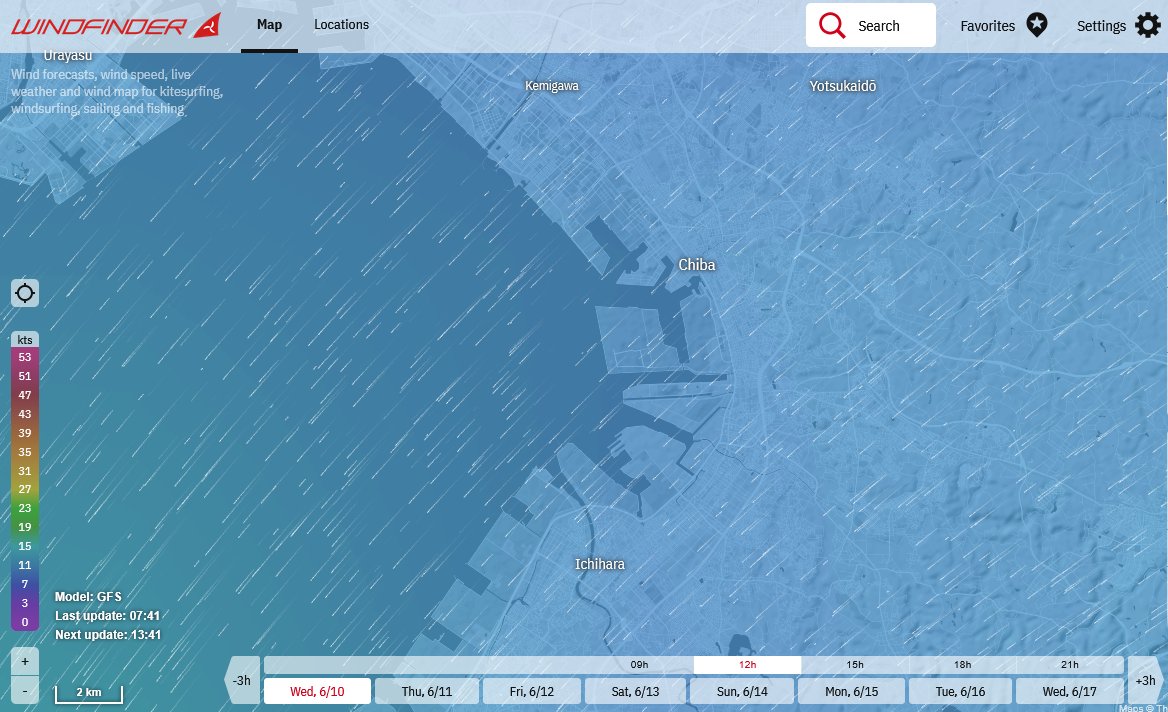Click the 2 km scale bar
Viewport: 1168px width, 712px height.
click(x=89, y=693)
